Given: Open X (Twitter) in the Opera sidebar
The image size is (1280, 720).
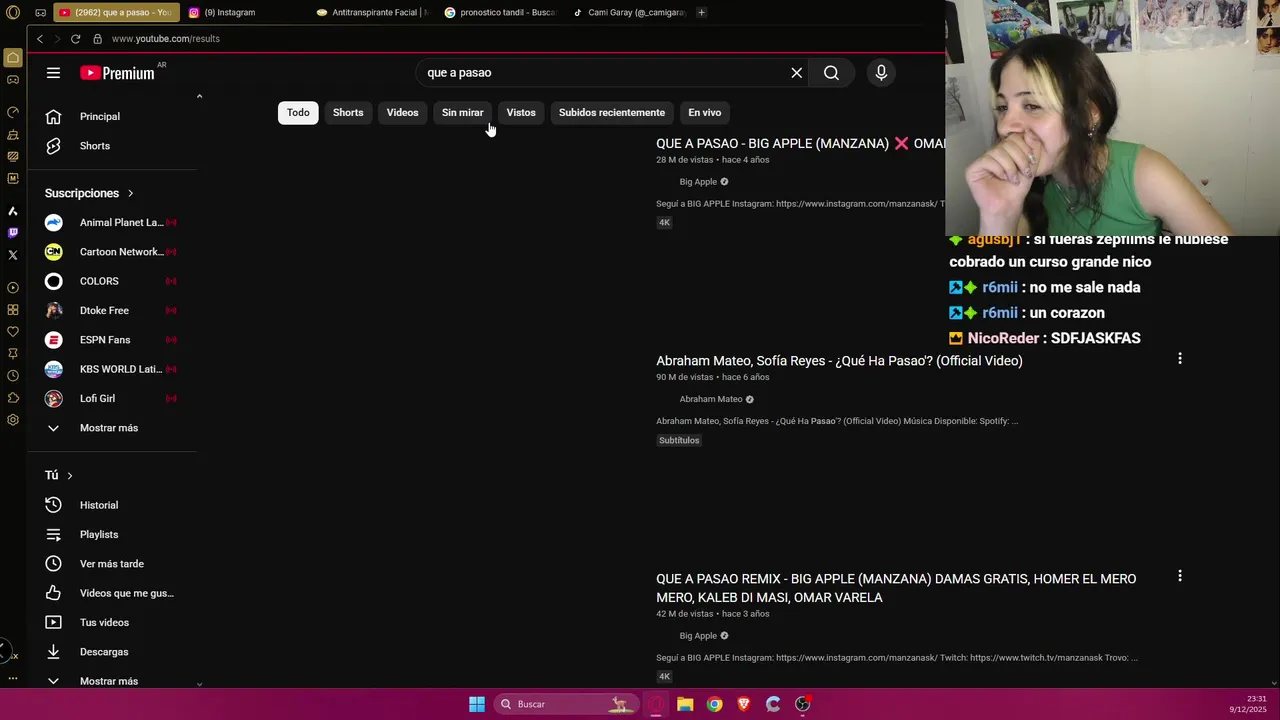Looking at the screenshot, I should pos(13,255).
